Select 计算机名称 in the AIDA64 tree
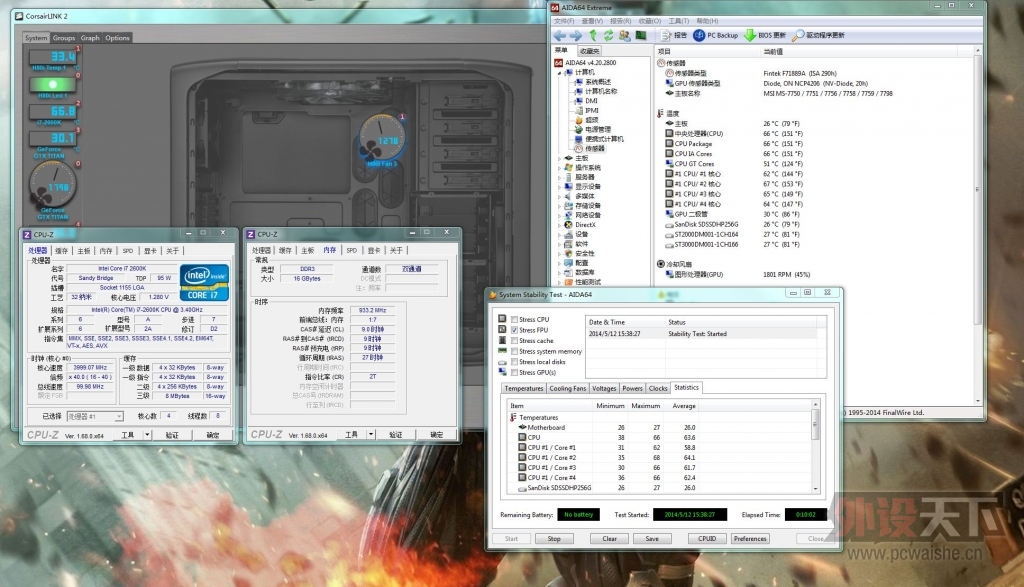This screenshot has width=1024, height=587. (596, 91)
